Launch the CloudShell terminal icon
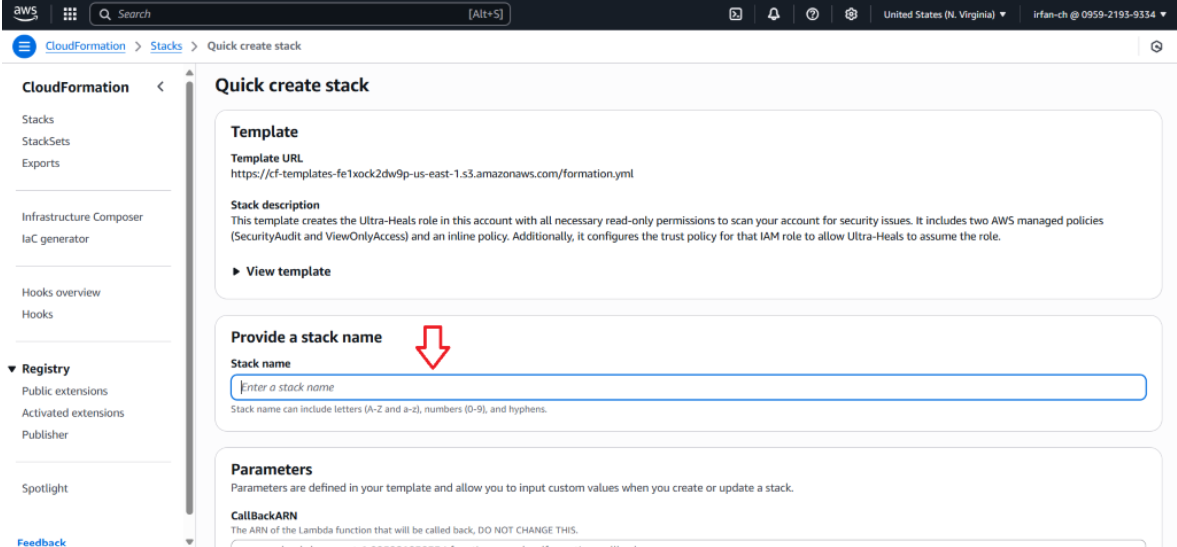The height and width of the screenshot is (547, 1177). click(x=736, y=14)
